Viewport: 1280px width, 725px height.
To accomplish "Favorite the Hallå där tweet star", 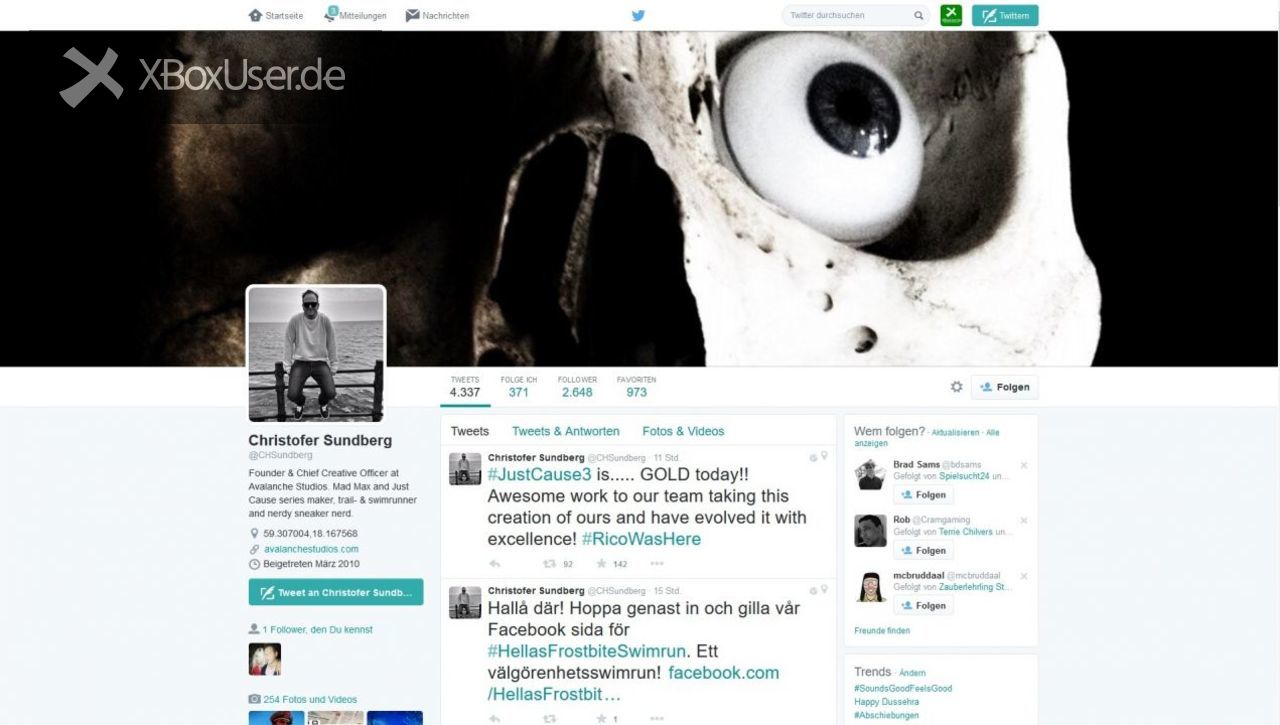I will pyautogui.click(x=601, y=718).
